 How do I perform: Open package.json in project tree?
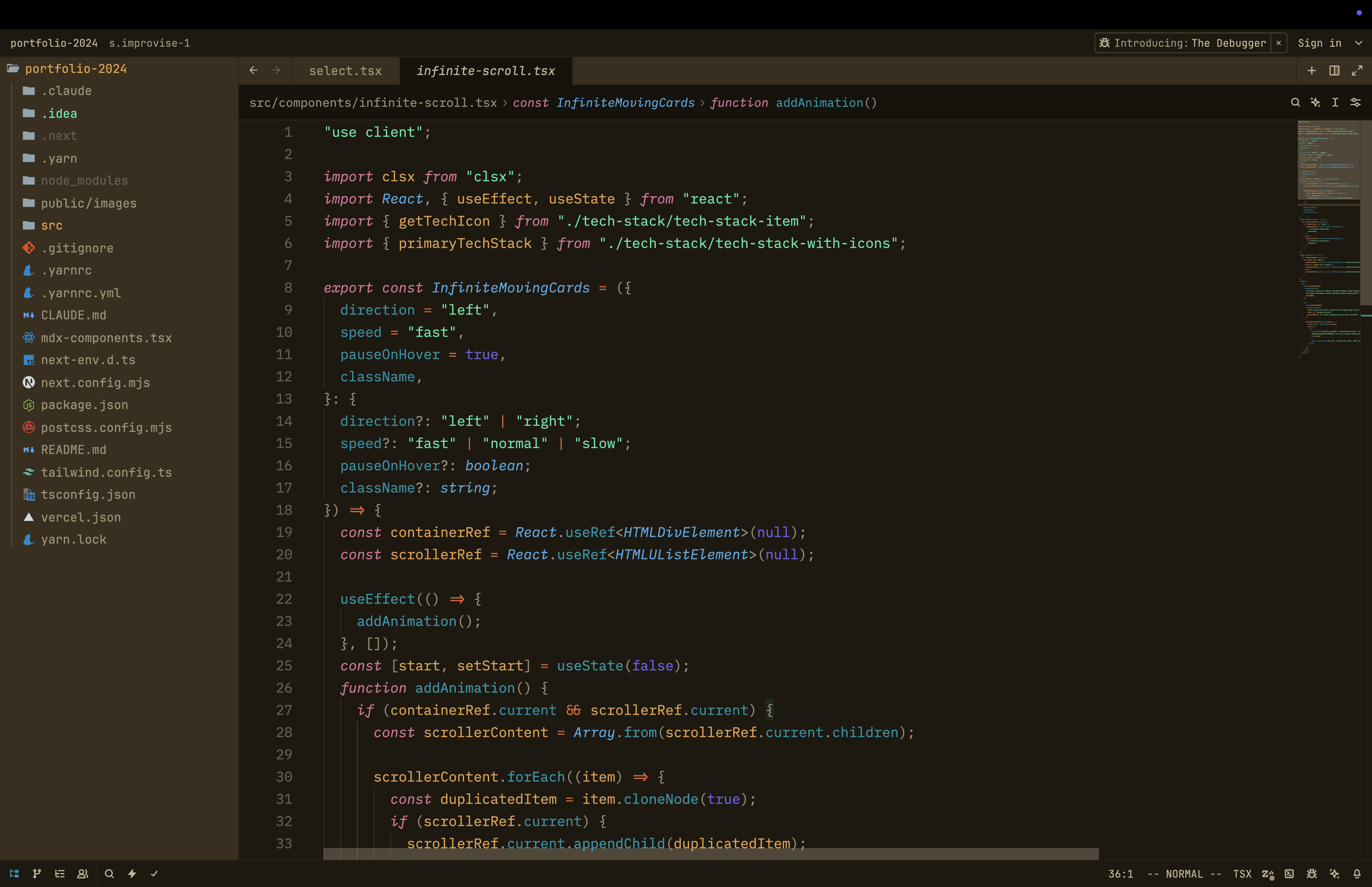119,405
